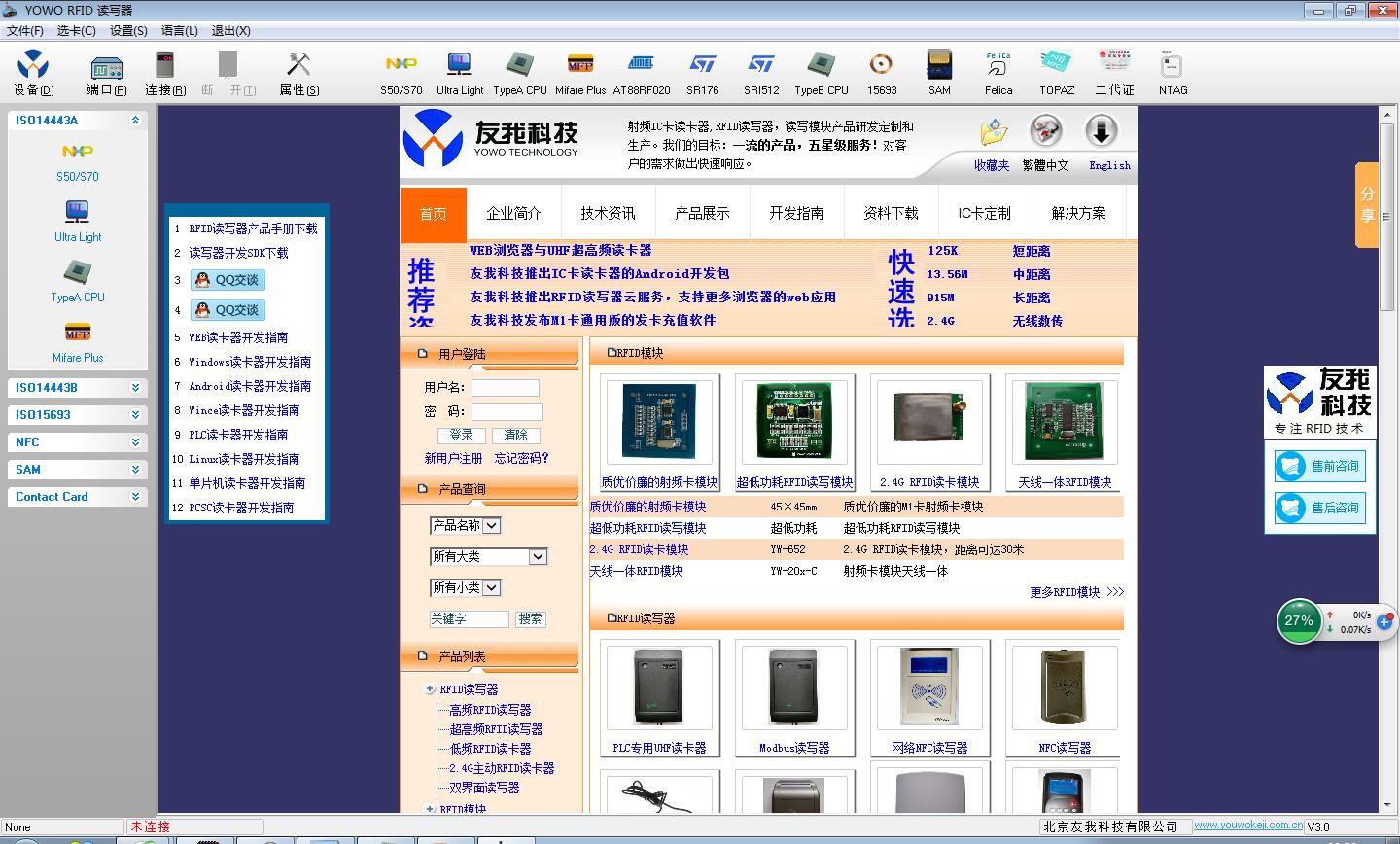Click the 连接(R) connect icon
Screen dimensions: 1400x844
165,74
